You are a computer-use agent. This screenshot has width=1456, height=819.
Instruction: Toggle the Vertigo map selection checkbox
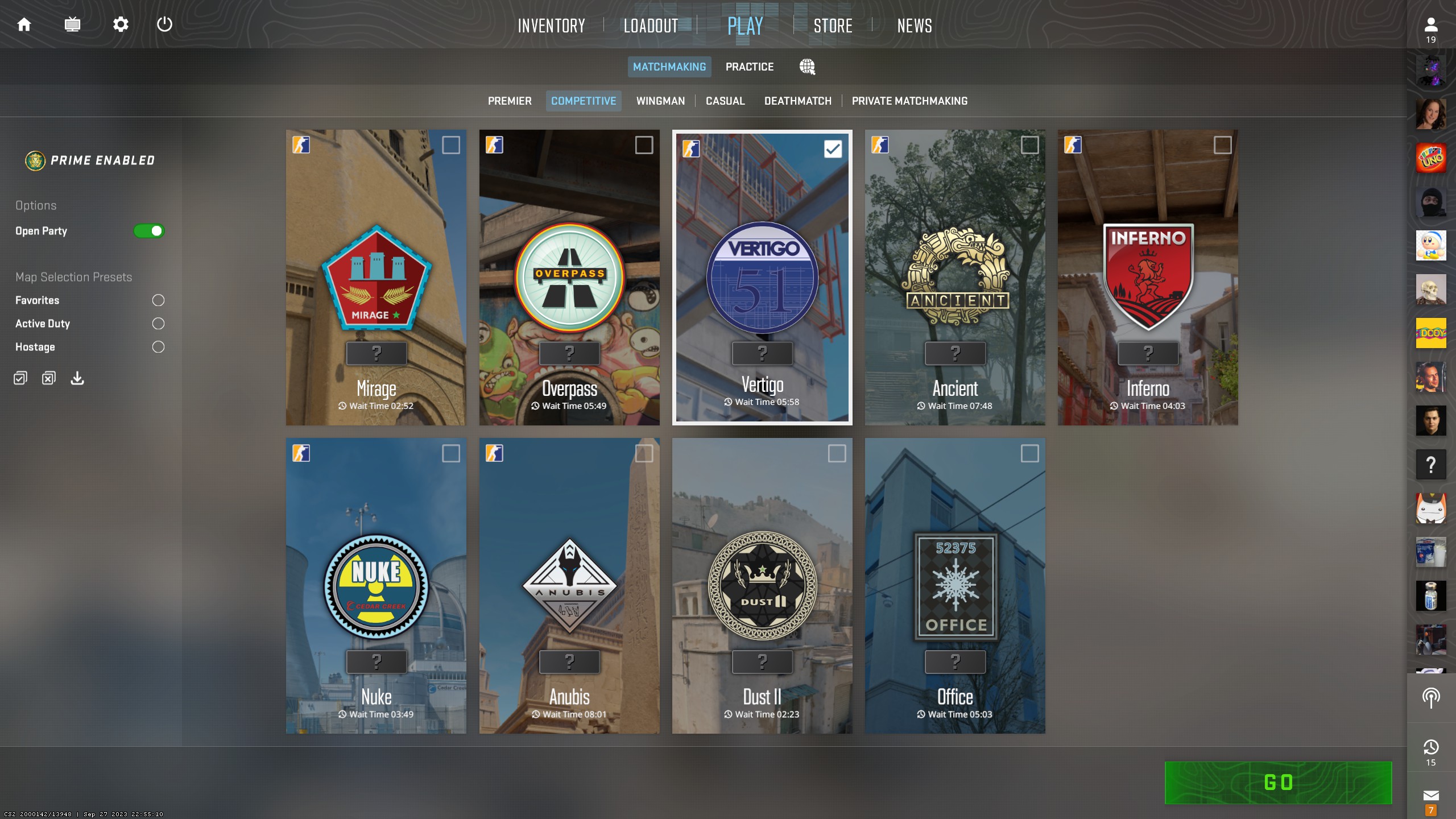point(834,148)
